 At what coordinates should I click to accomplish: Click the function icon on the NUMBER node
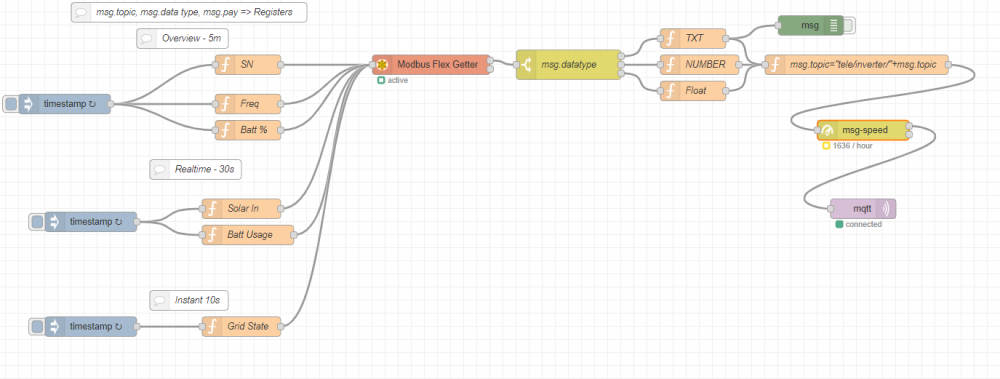click(x=670, y=64)
